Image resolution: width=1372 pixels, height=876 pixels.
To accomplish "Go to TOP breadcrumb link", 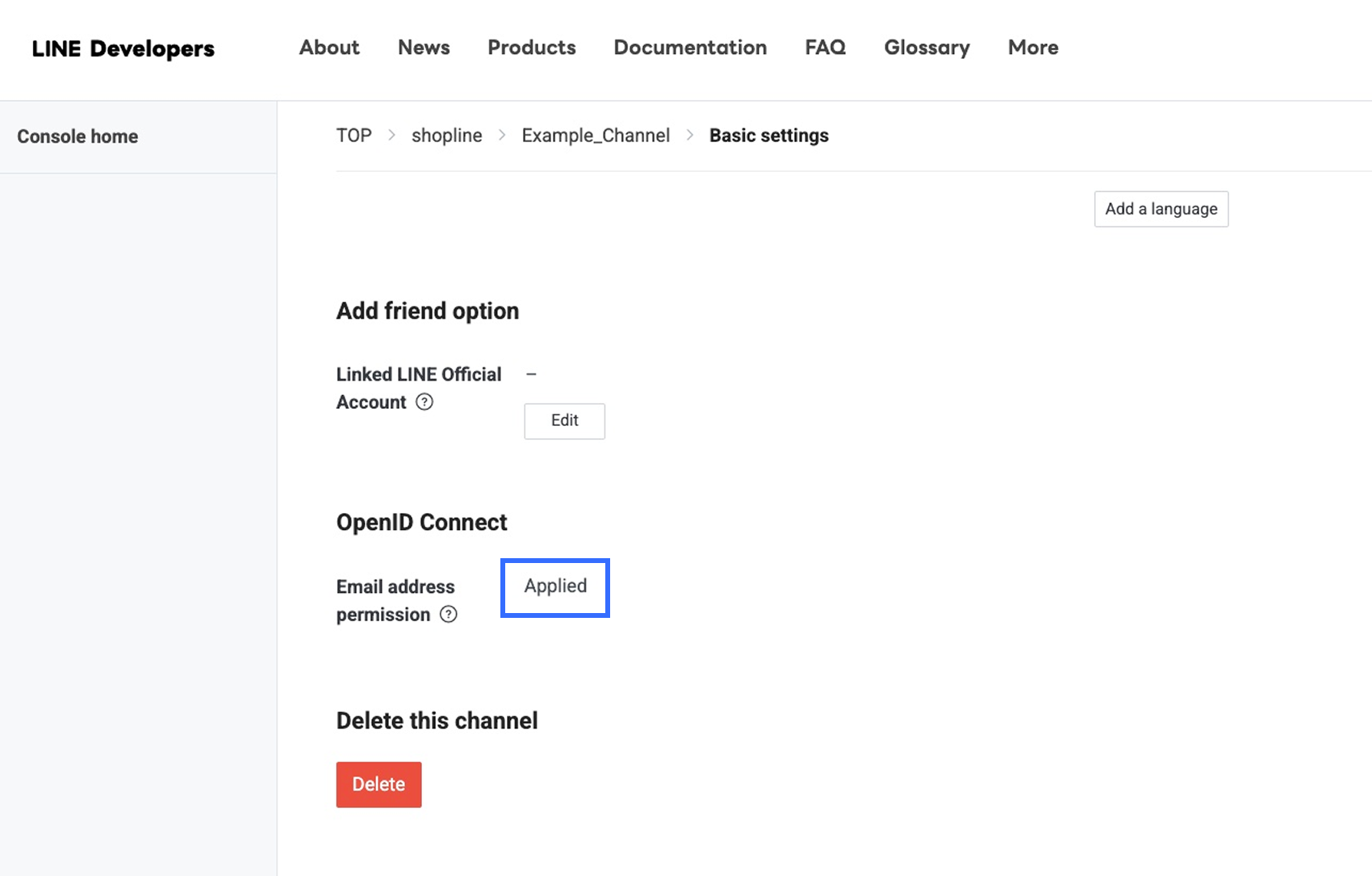I will coord(354,136).
